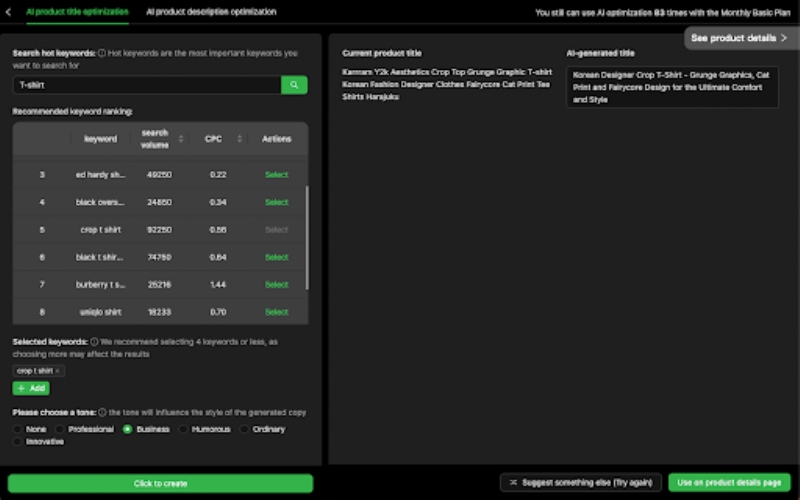
Task: Click the back arrow icon
Action: (8, 12)
